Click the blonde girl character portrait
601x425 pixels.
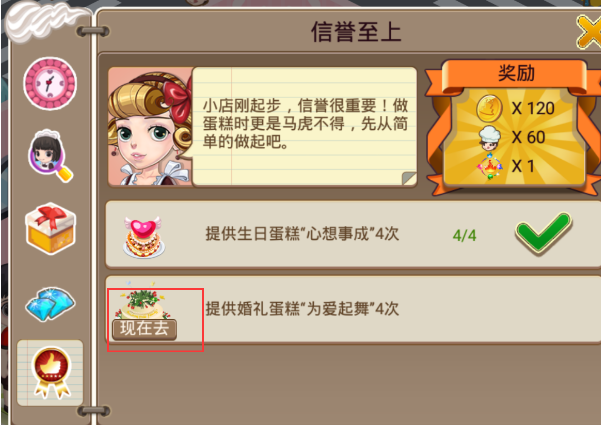150,126
